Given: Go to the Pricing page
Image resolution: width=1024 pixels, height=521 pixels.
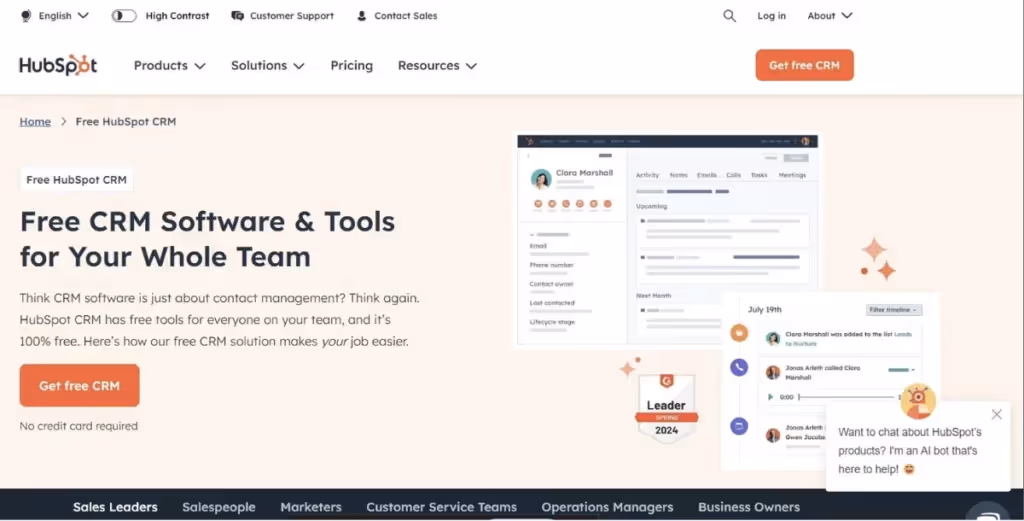Looking at the screenshot, I should (x=351, y=65).
